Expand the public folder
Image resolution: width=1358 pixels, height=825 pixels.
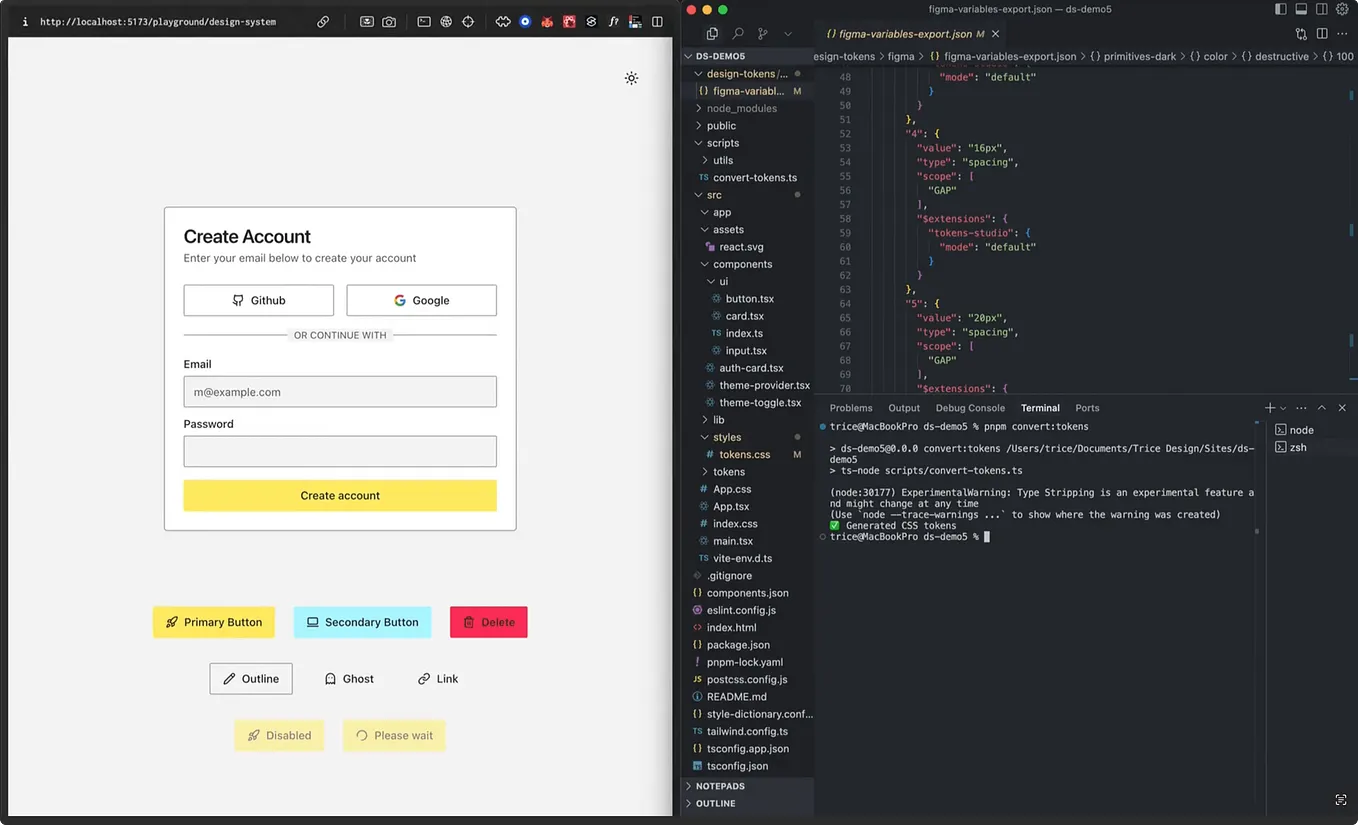[747, 126]
